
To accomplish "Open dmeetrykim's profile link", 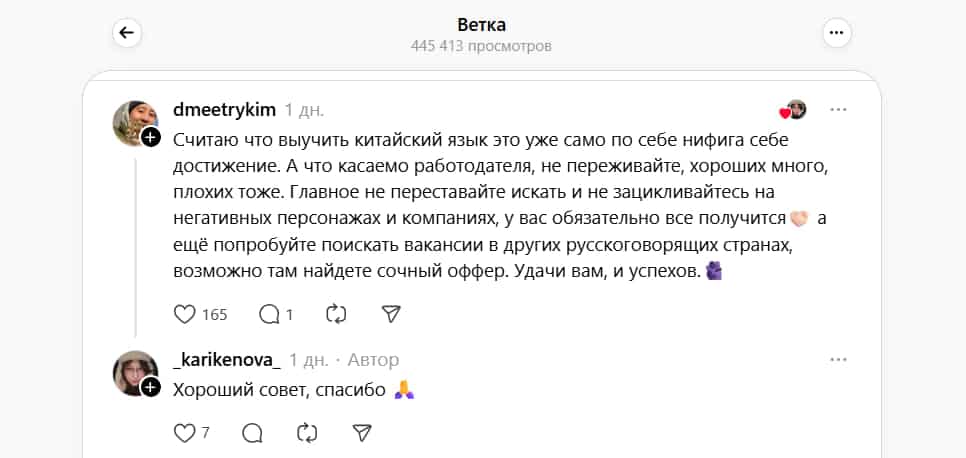I will click(x=224, y=110).
